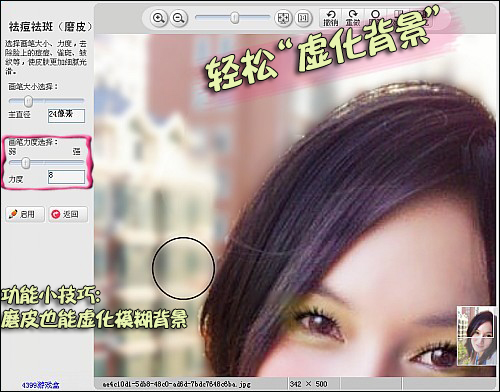Click the 重做 (redo) toolbar button
The width and height of the screenshot is (500, 392).
pos(353,18)
